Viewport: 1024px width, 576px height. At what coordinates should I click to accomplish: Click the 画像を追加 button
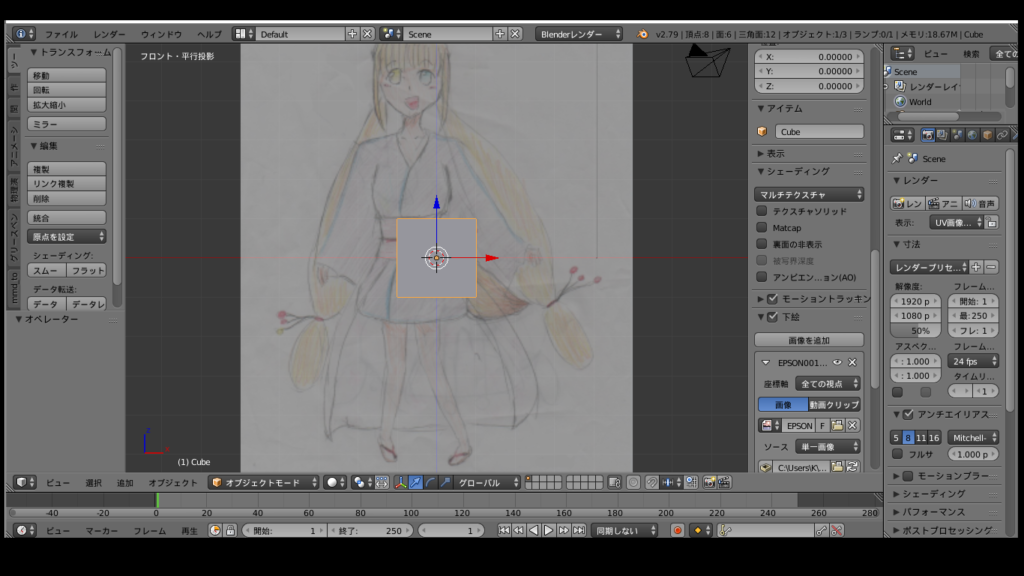[809, 340]
